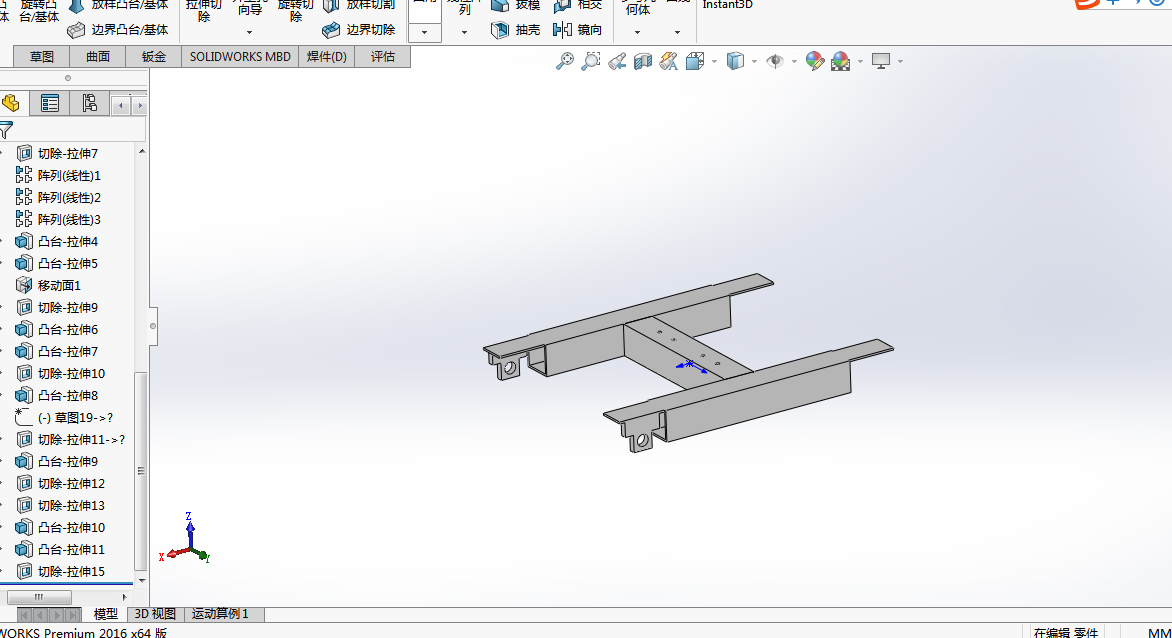
Task: Click the Dynamic Annotation Views icon
Action: pyautogui.click(x=668, y=61)
